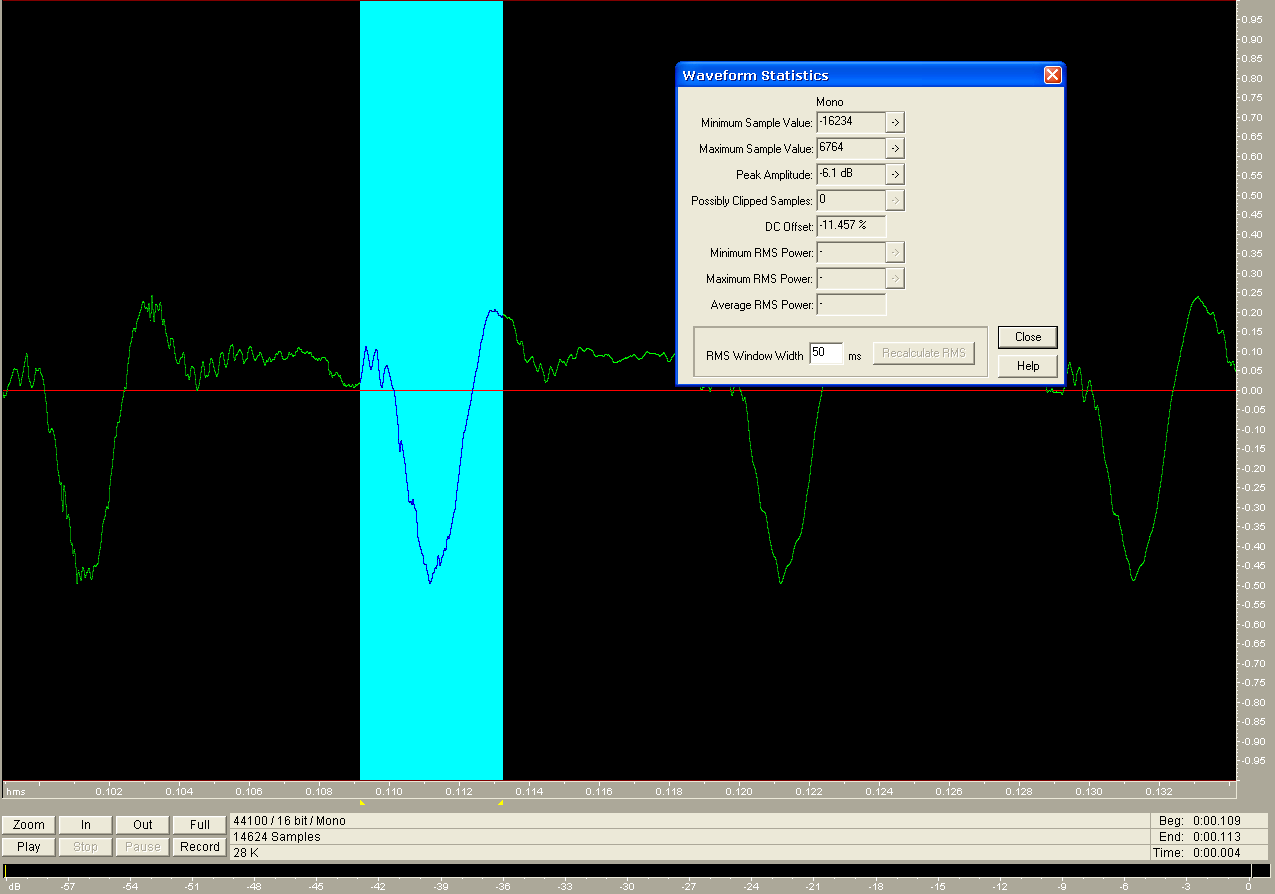Click the Close button in statistics dialog
This screenshot has height=894, width=1275.
[1028, 337]
